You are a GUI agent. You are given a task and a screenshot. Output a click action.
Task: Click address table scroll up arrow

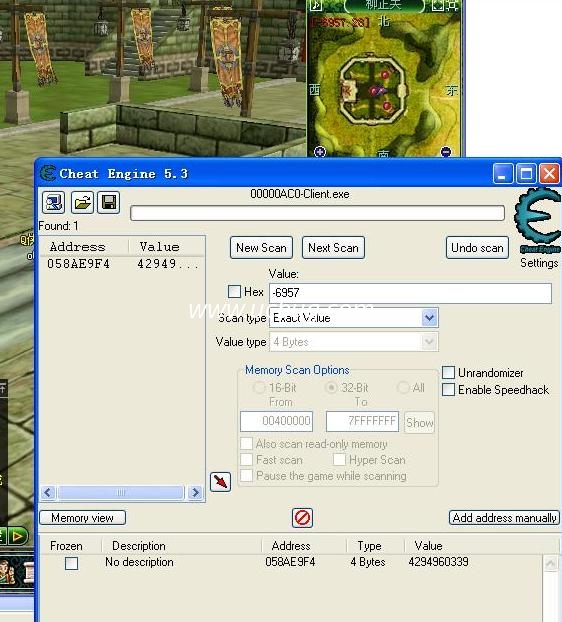point(550,564)
